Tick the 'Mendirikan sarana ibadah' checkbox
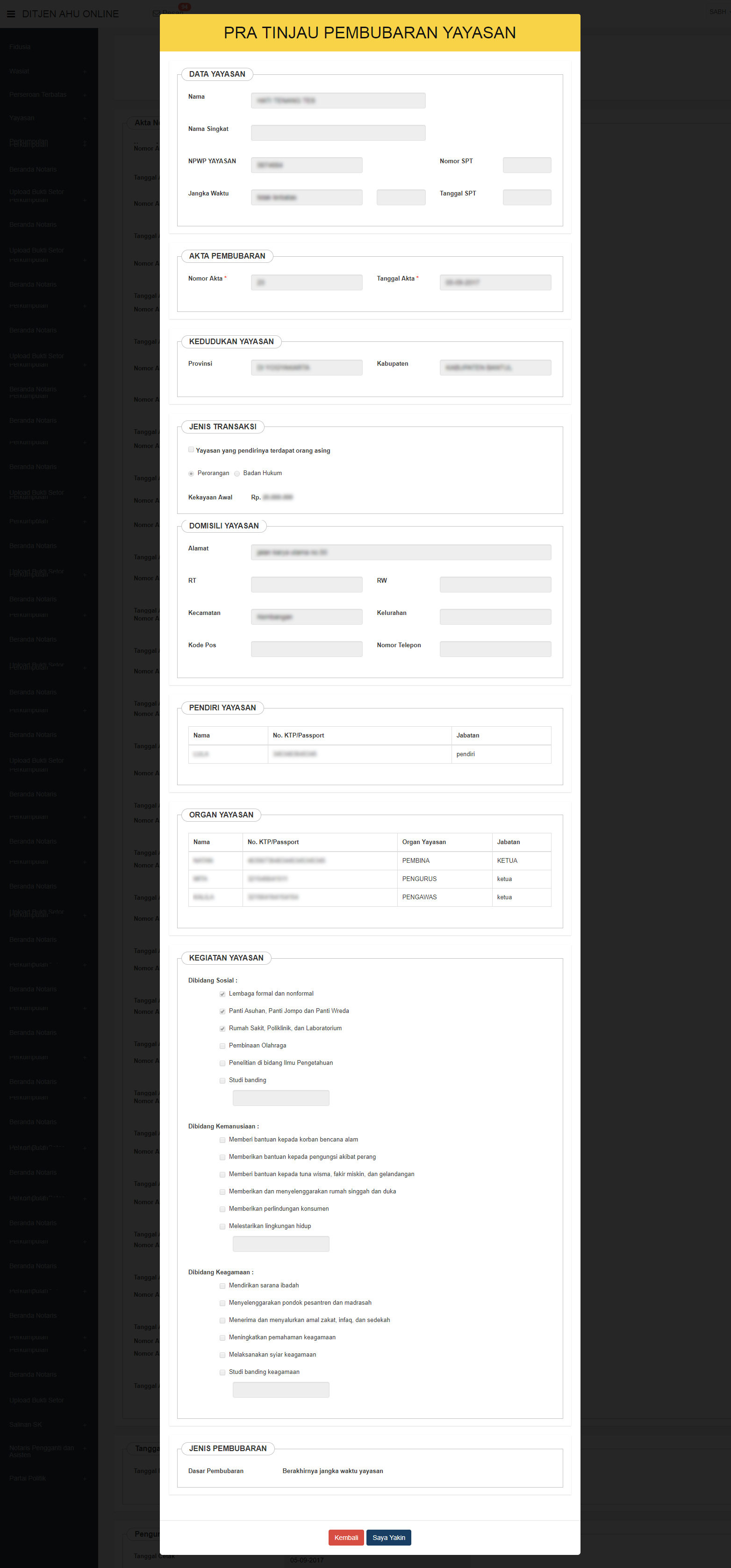 click(x=222, y=1286)
